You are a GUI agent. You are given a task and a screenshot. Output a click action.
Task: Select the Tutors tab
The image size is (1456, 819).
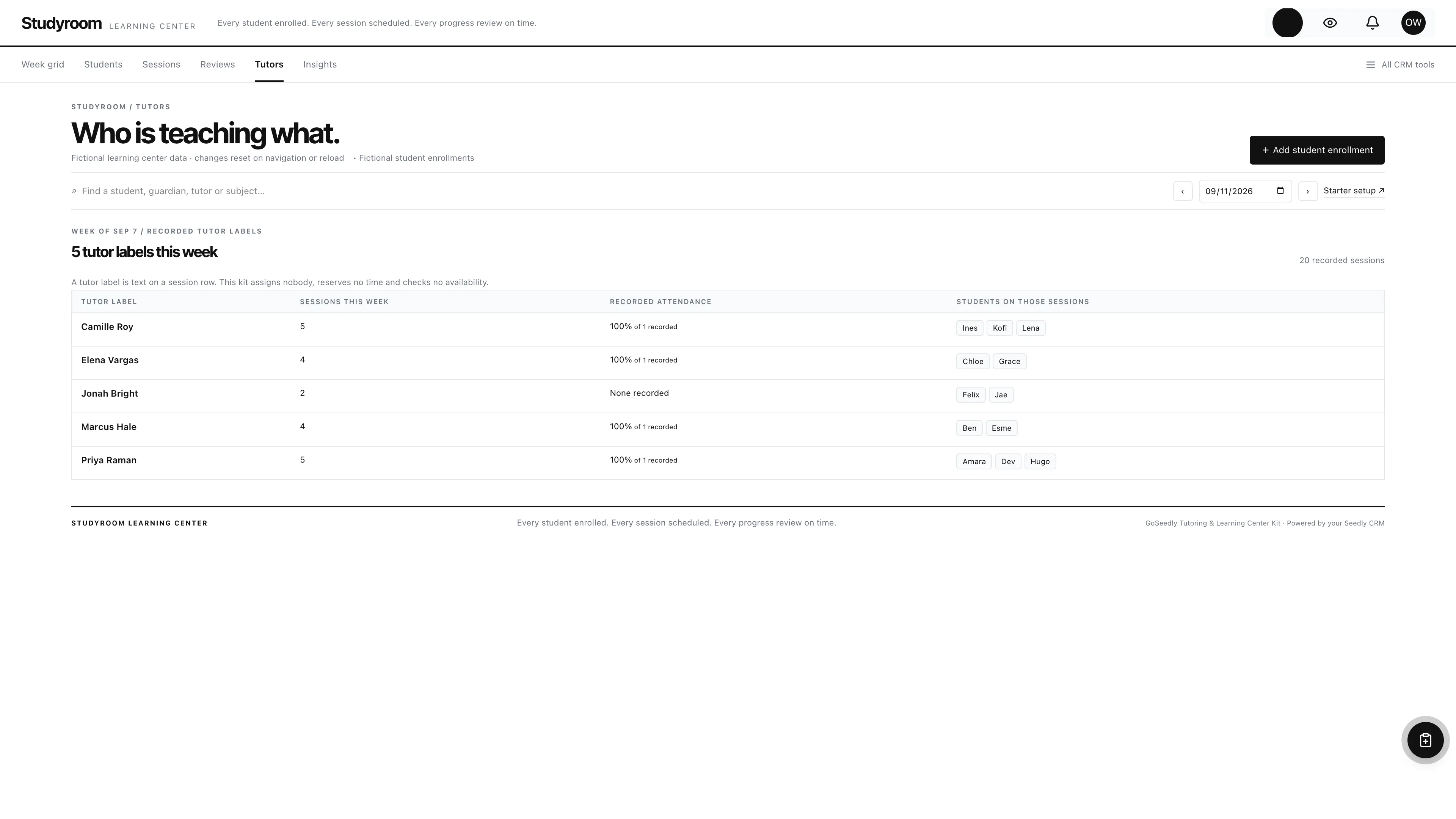pyautogui.click(x=269, y=65)
